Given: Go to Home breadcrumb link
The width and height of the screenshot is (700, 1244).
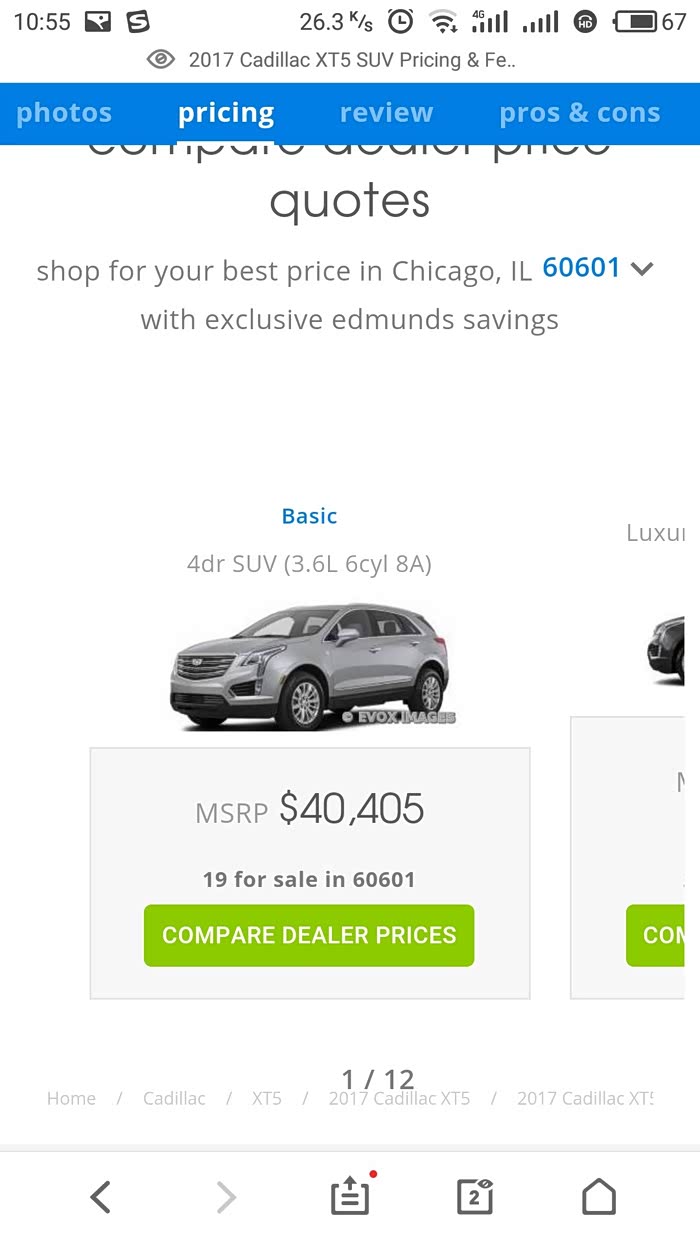Looking at the screenshot, I should [71, 1098].
